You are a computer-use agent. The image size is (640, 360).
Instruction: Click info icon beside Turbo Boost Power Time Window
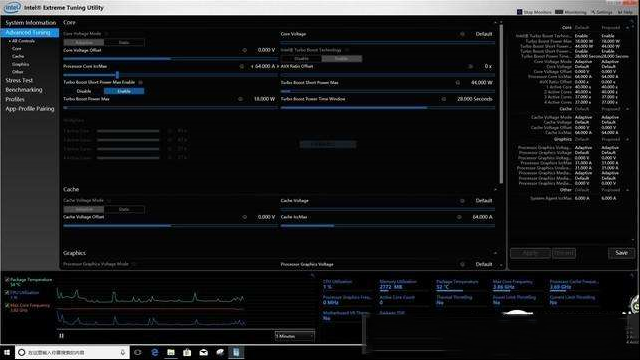(443, 99)
